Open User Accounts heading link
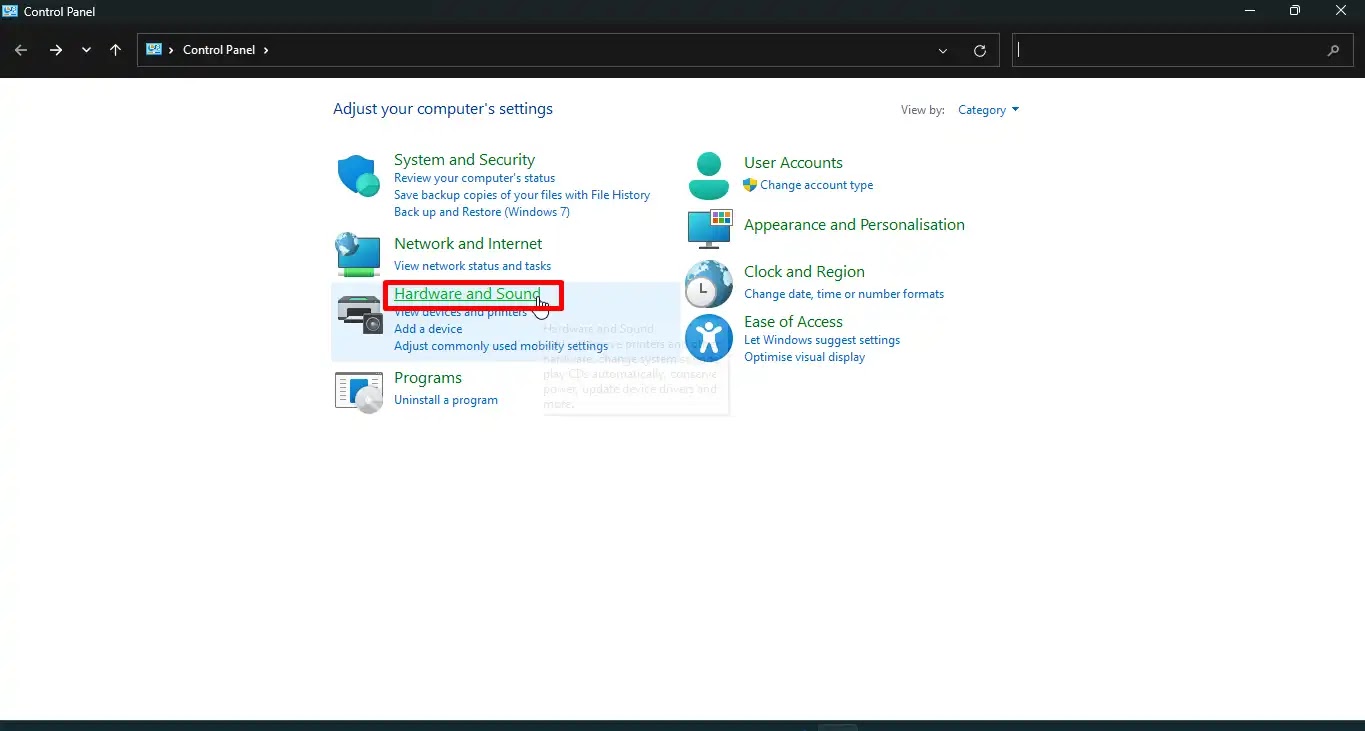 point(793,163)
